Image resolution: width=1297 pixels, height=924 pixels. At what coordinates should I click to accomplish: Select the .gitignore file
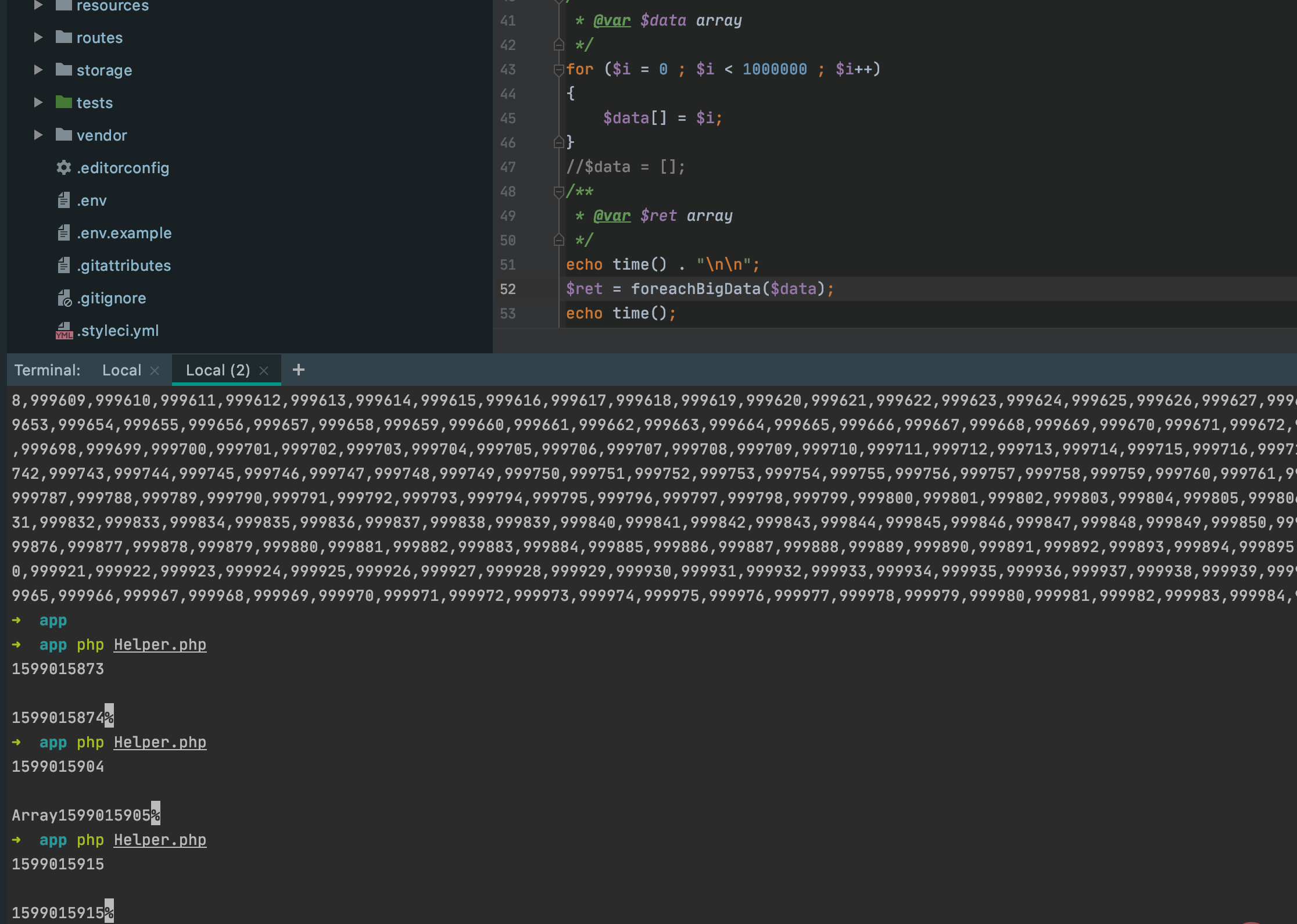pos(112,298)
